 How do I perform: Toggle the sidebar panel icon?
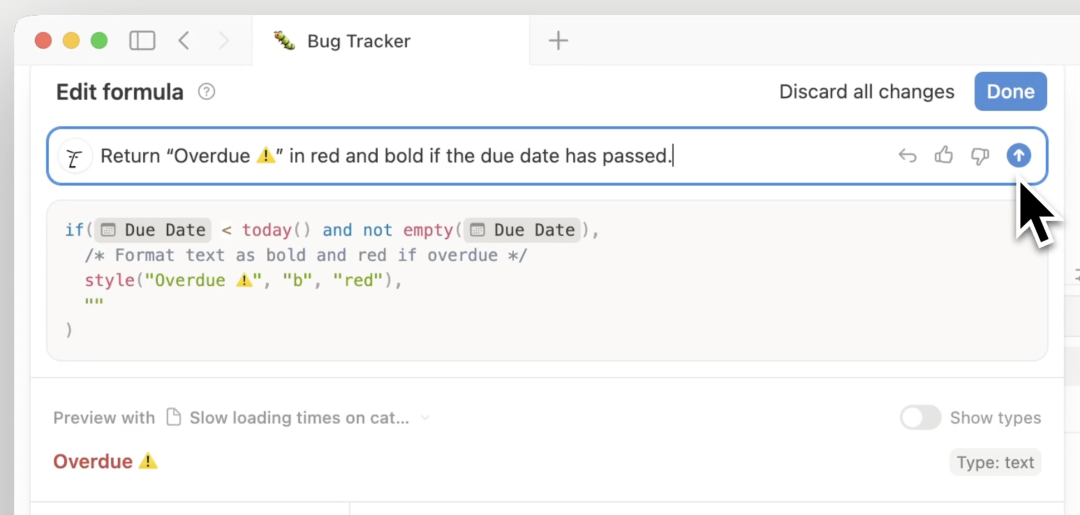(143, 41)
